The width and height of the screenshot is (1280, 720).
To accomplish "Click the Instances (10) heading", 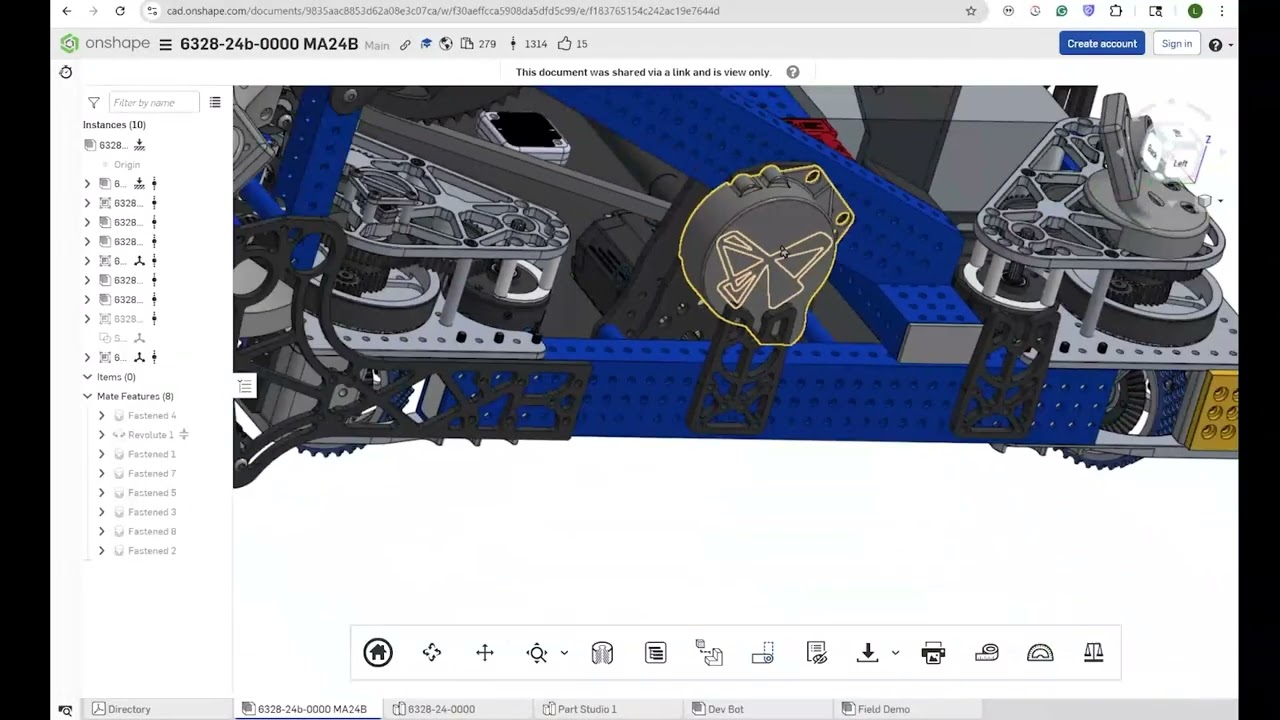I will [114, 125].
